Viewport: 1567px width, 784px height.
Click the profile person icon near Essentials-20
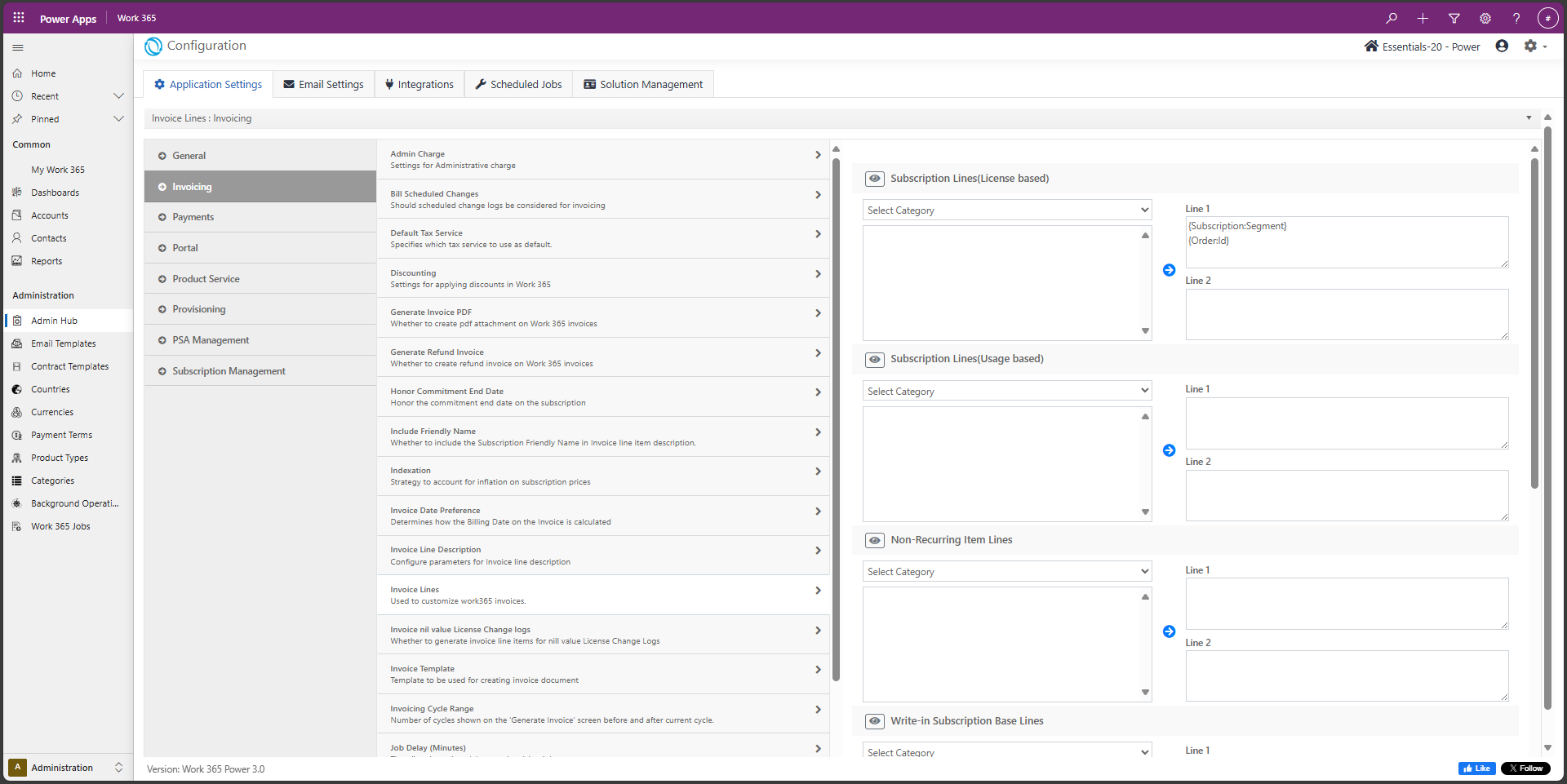pyautogui.click(x=1502, y=46)
